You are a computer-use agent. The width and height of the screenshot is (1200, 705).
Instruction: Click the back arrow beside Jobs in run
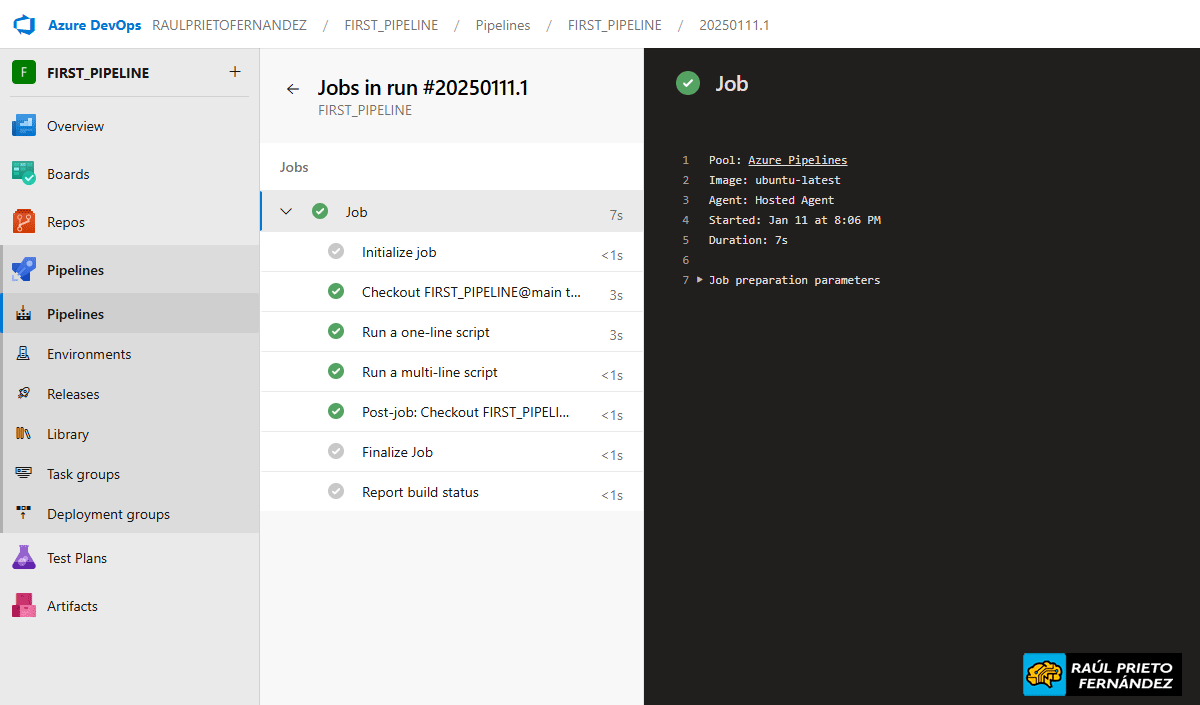tap(293, 89)
